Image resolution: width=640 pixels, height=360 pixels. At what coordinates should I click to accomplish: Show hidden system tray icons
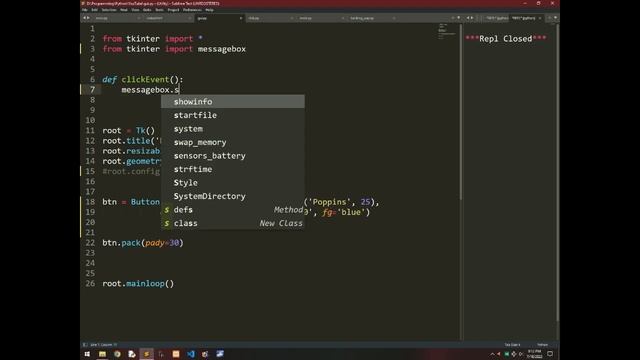(x=492, y=354)
